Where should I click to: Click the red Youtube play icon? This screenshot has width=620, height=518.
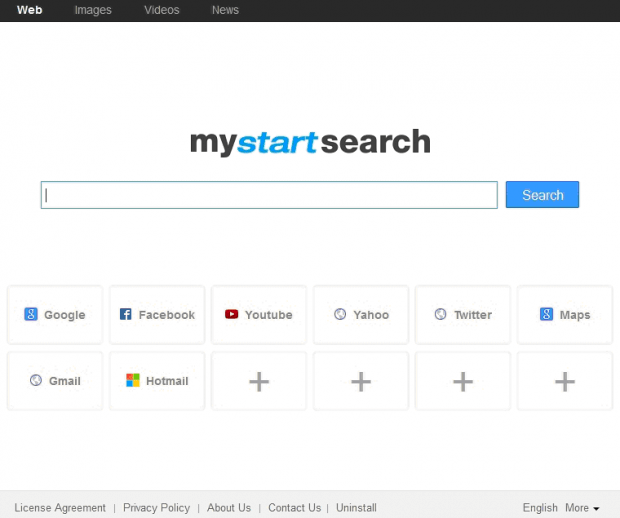coord(231,314)
